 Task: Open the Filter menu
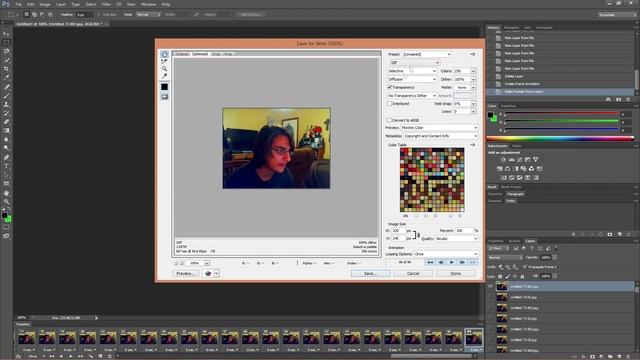(x=106, y=4)
